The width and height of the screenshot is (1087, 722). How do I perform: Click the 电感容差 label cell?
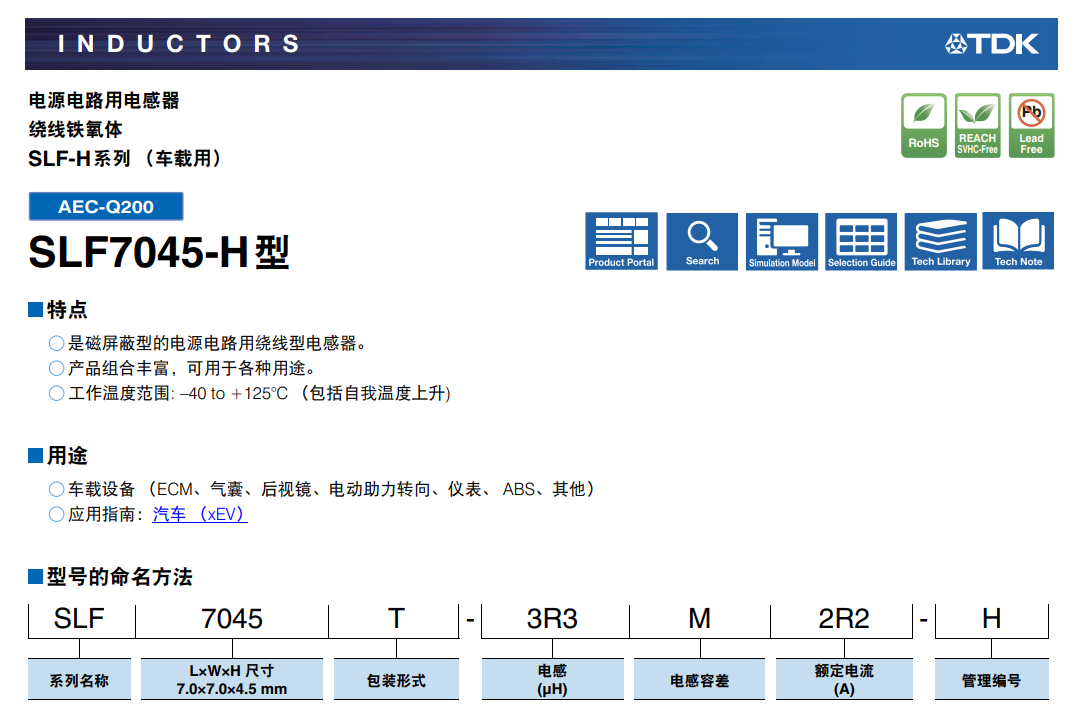pyautogui.click(x=699, y=680)
